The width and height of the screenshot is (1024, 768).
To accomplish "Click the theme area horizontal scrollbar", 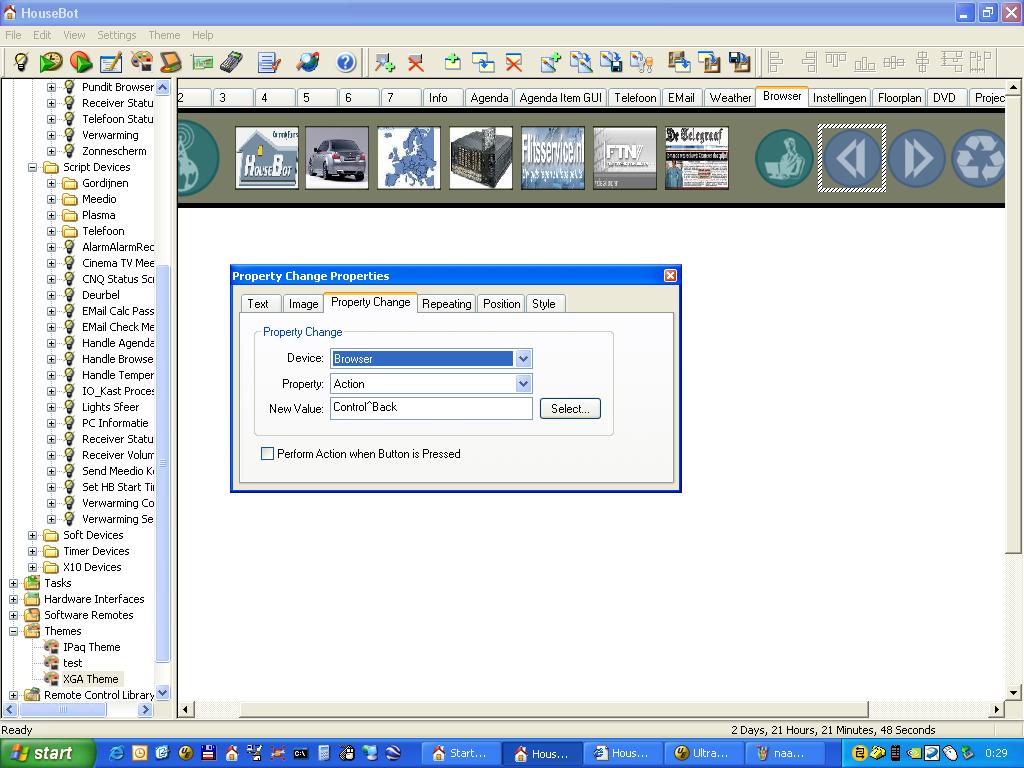I will tap(554, 709).
